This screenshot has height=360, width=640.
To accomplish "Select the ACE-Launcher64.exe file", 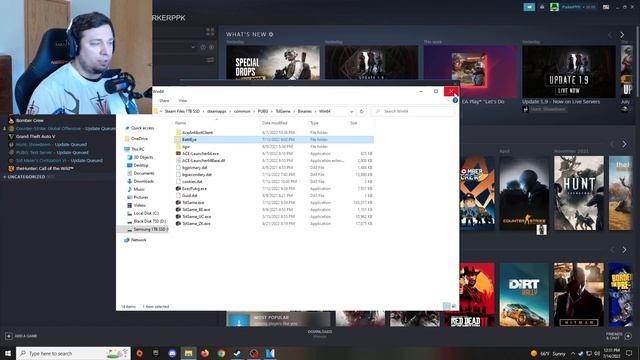I will pyautogui.click(x=200, y=153).
